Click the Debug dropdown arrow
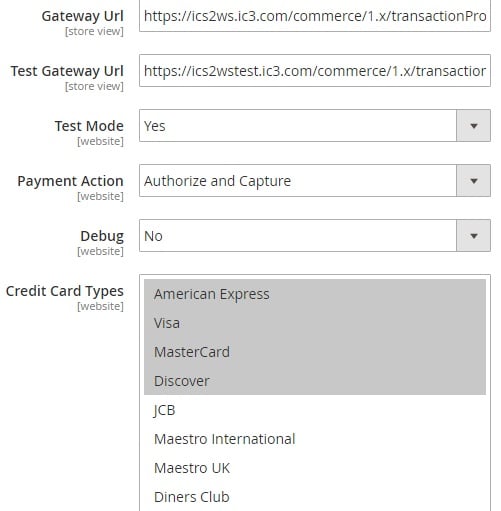This screenshot has width=501, height=511. 473,236
